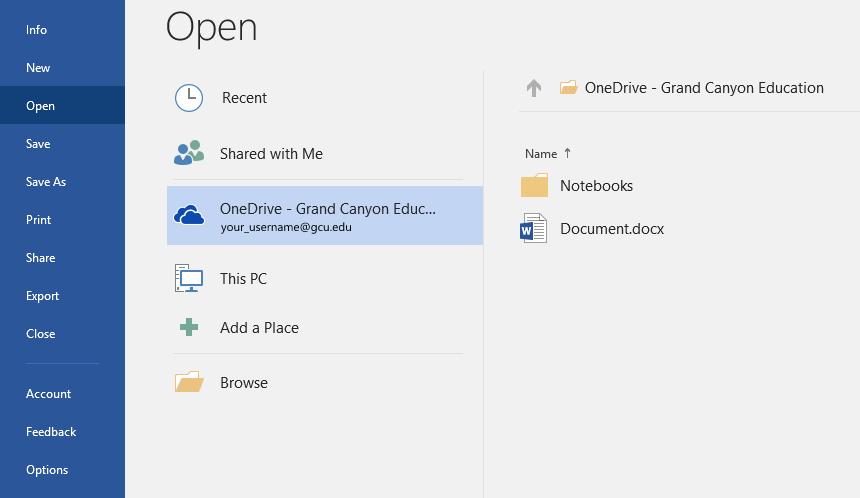This screenshot has width=860, height=498.
Task: Open Document.docx file name
Action: click(612, 228)
